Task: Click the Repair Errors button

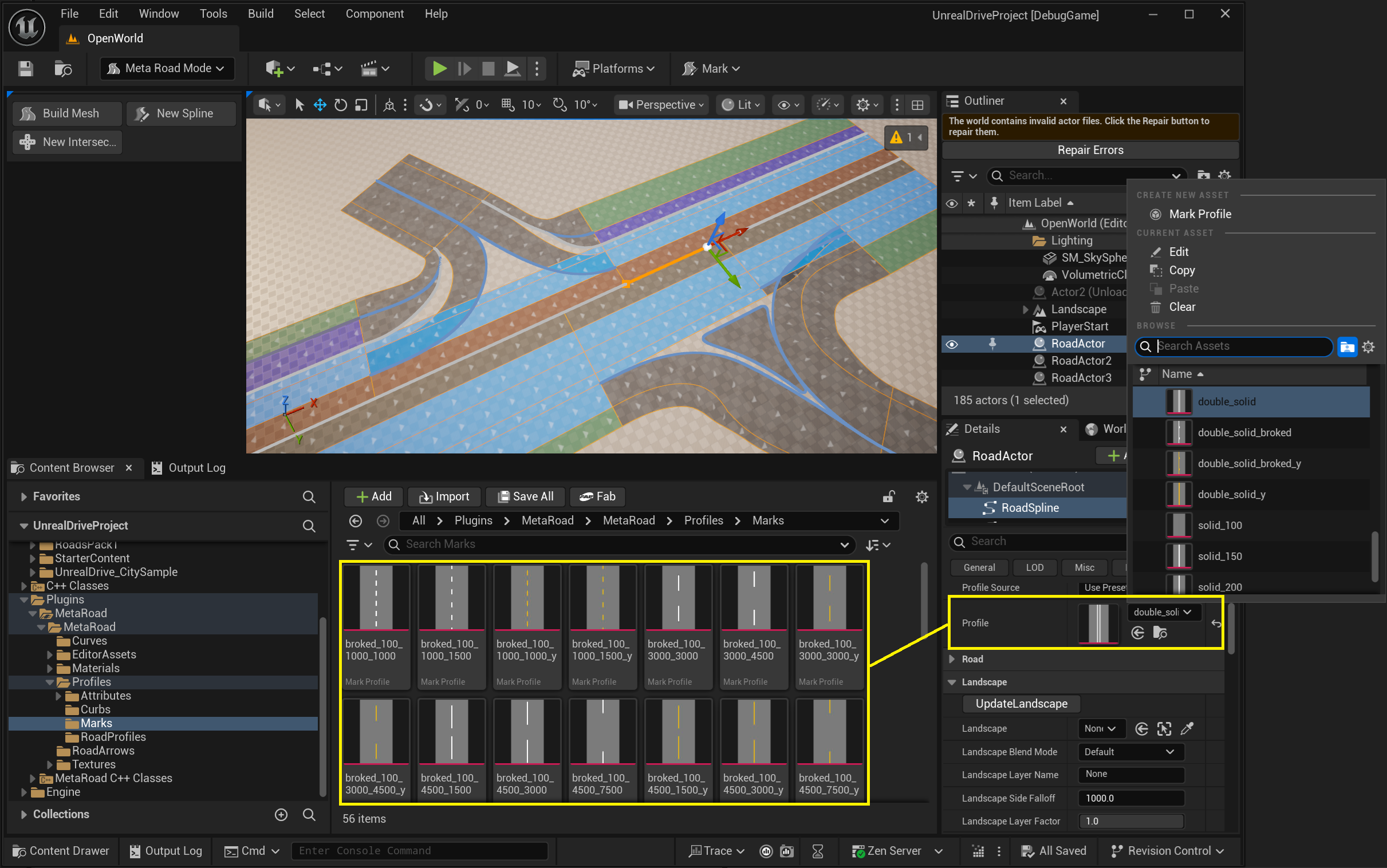Action: 1090,151
